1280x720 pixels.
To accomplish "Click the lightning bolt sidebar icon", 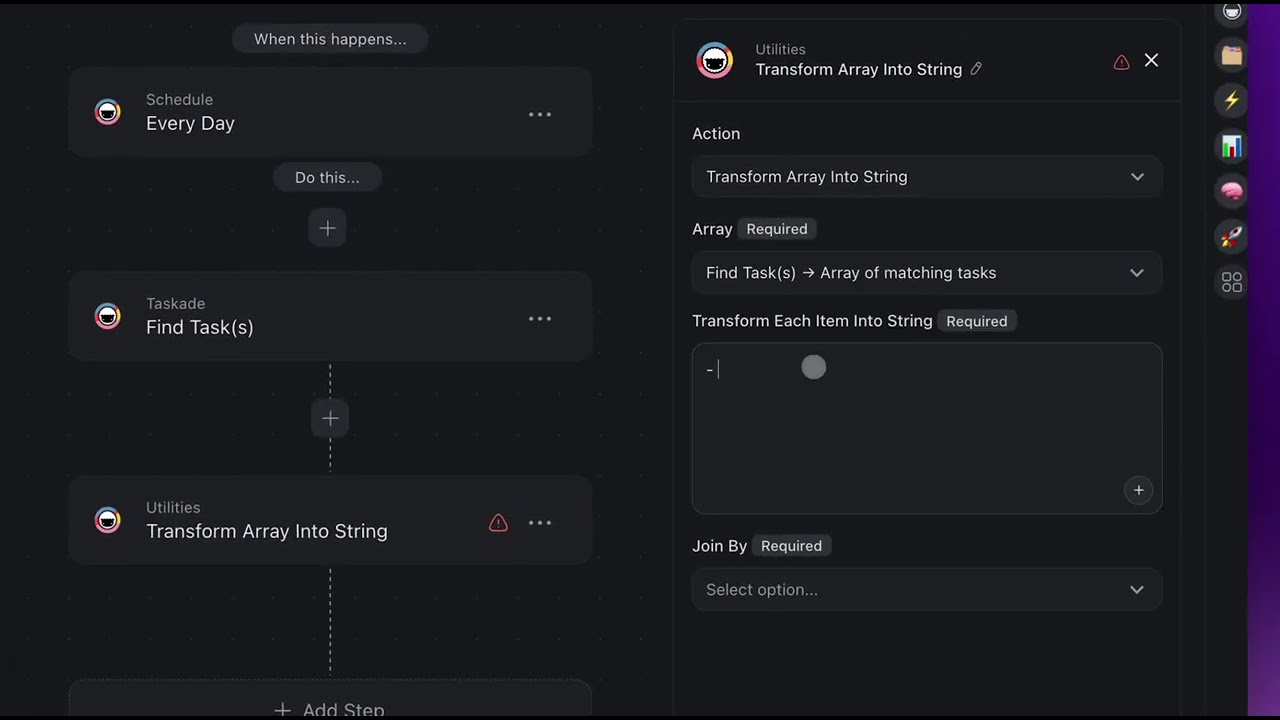I will (x=1232, y=101).
